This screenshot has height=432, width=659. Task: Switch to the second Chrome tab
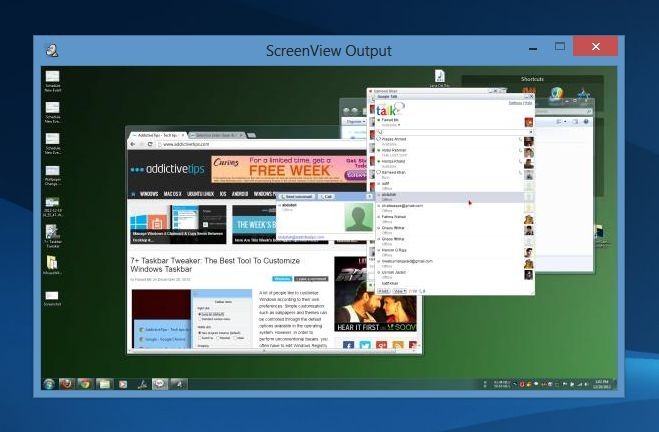[x=216, y=135]
